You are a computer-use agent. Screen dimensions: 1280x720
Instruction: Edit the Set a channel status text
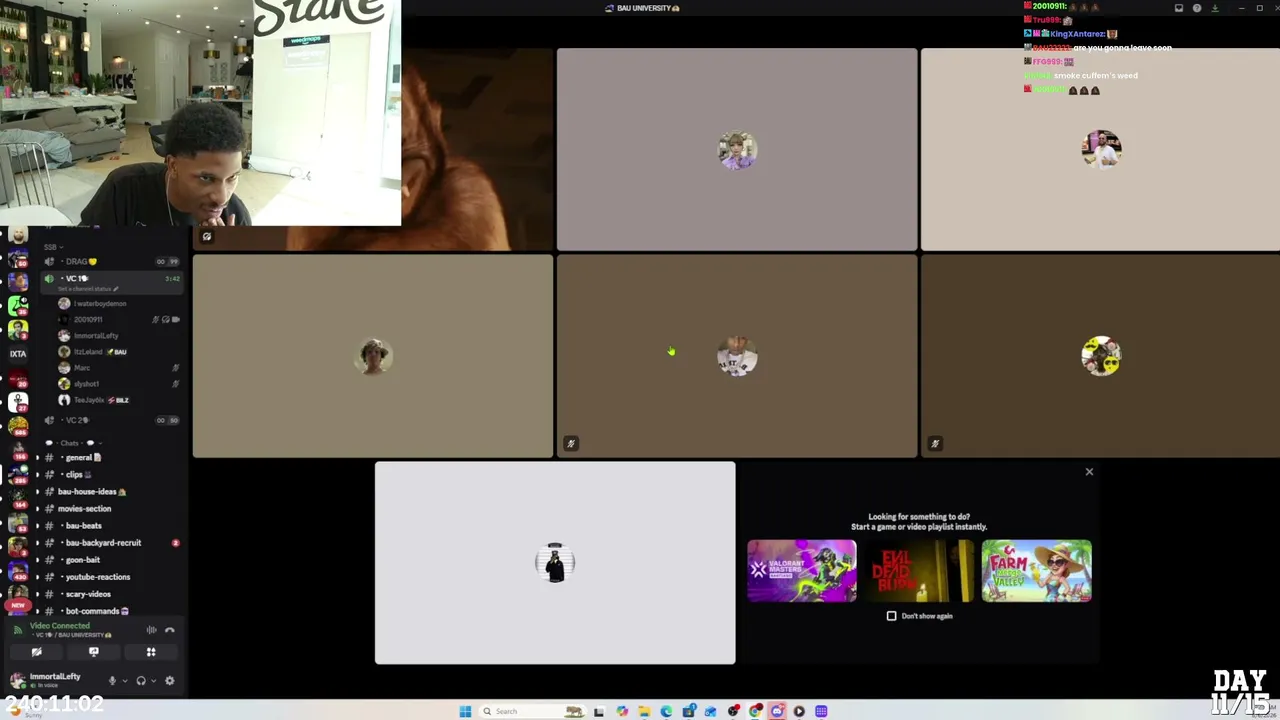pos(88,289)
